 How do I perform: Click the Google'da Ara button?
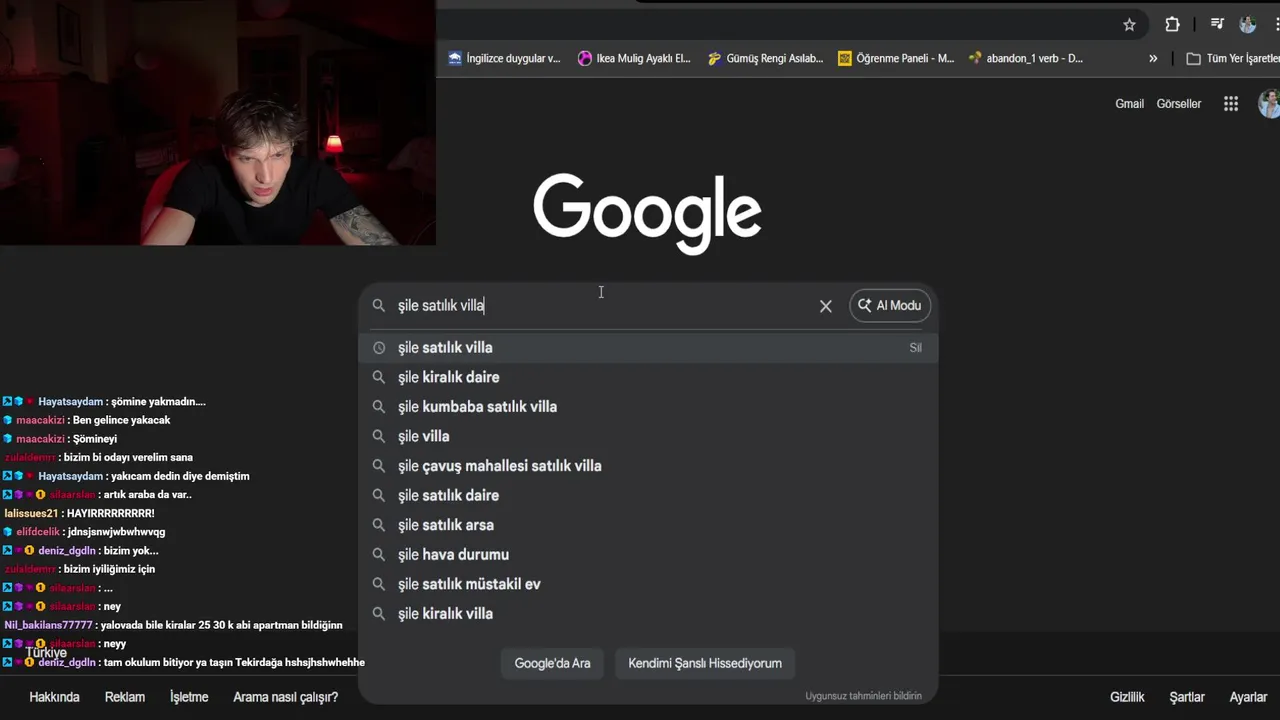click(552, 663)
